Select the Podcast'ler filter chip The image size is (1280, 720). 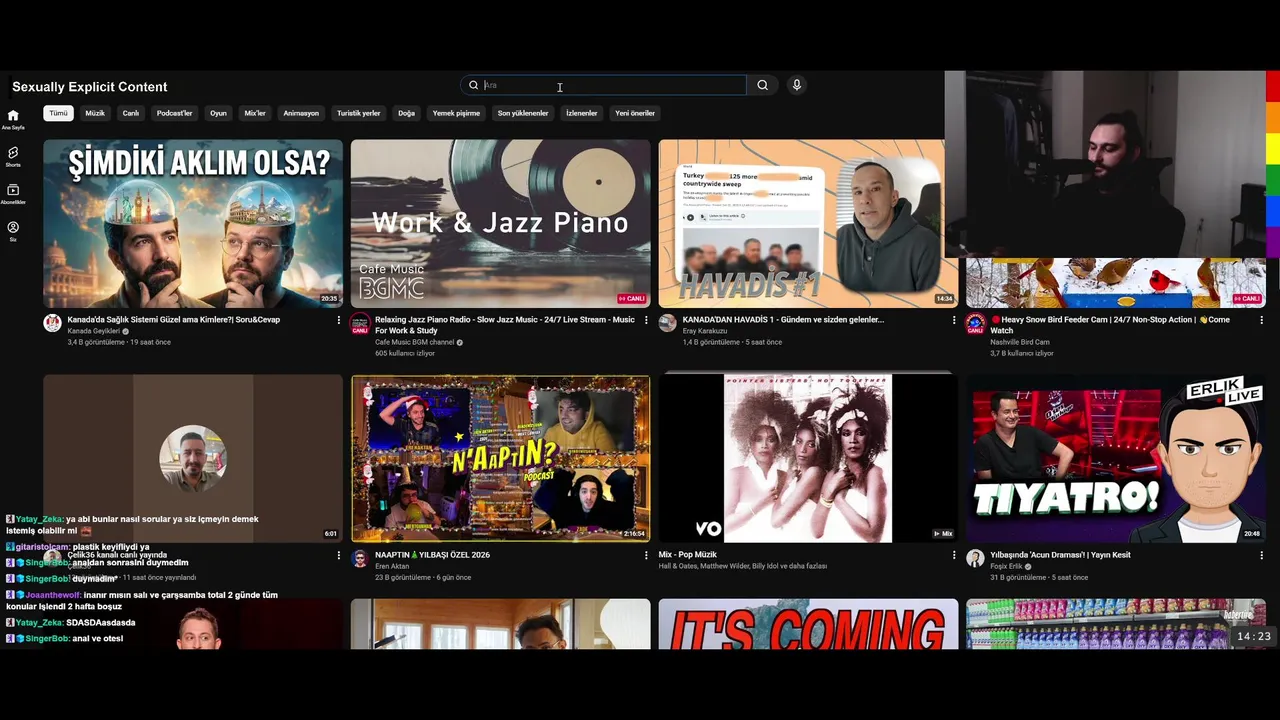174,113
